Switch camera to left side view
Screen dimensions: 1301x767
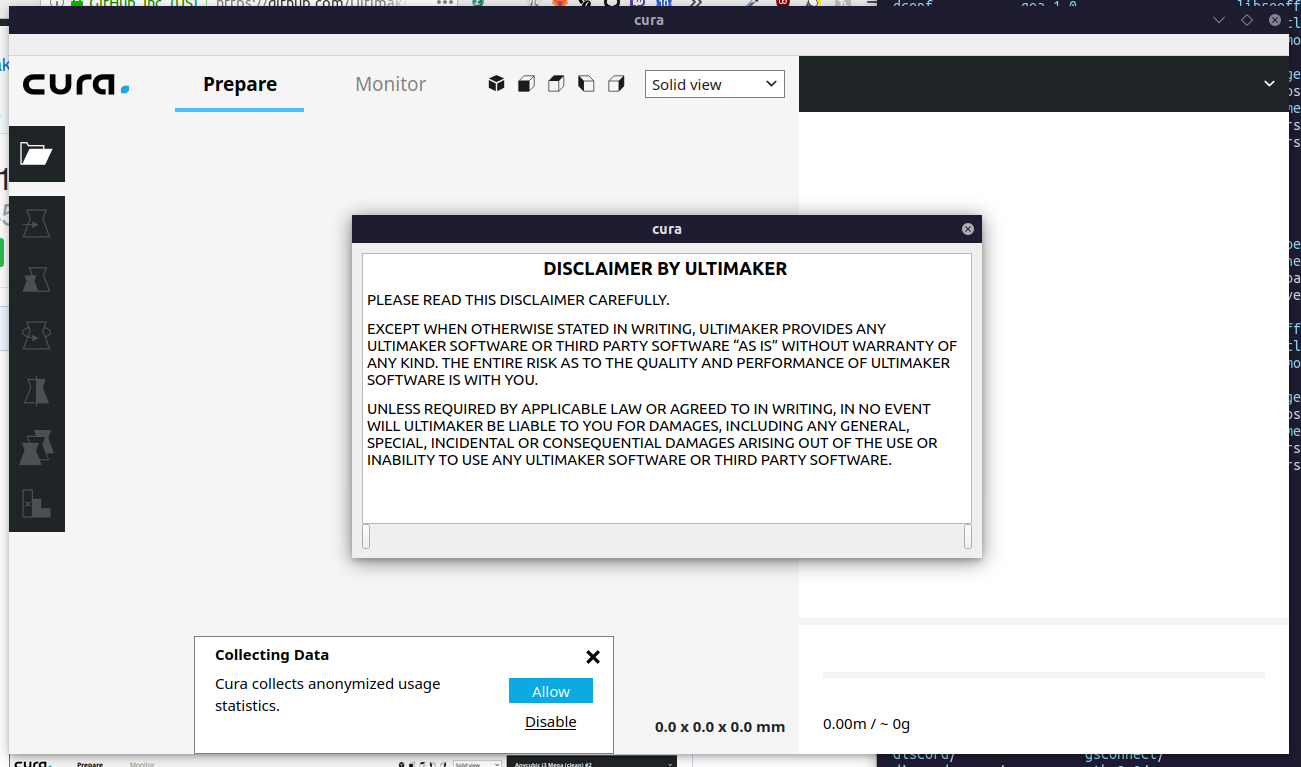(586, 83)
